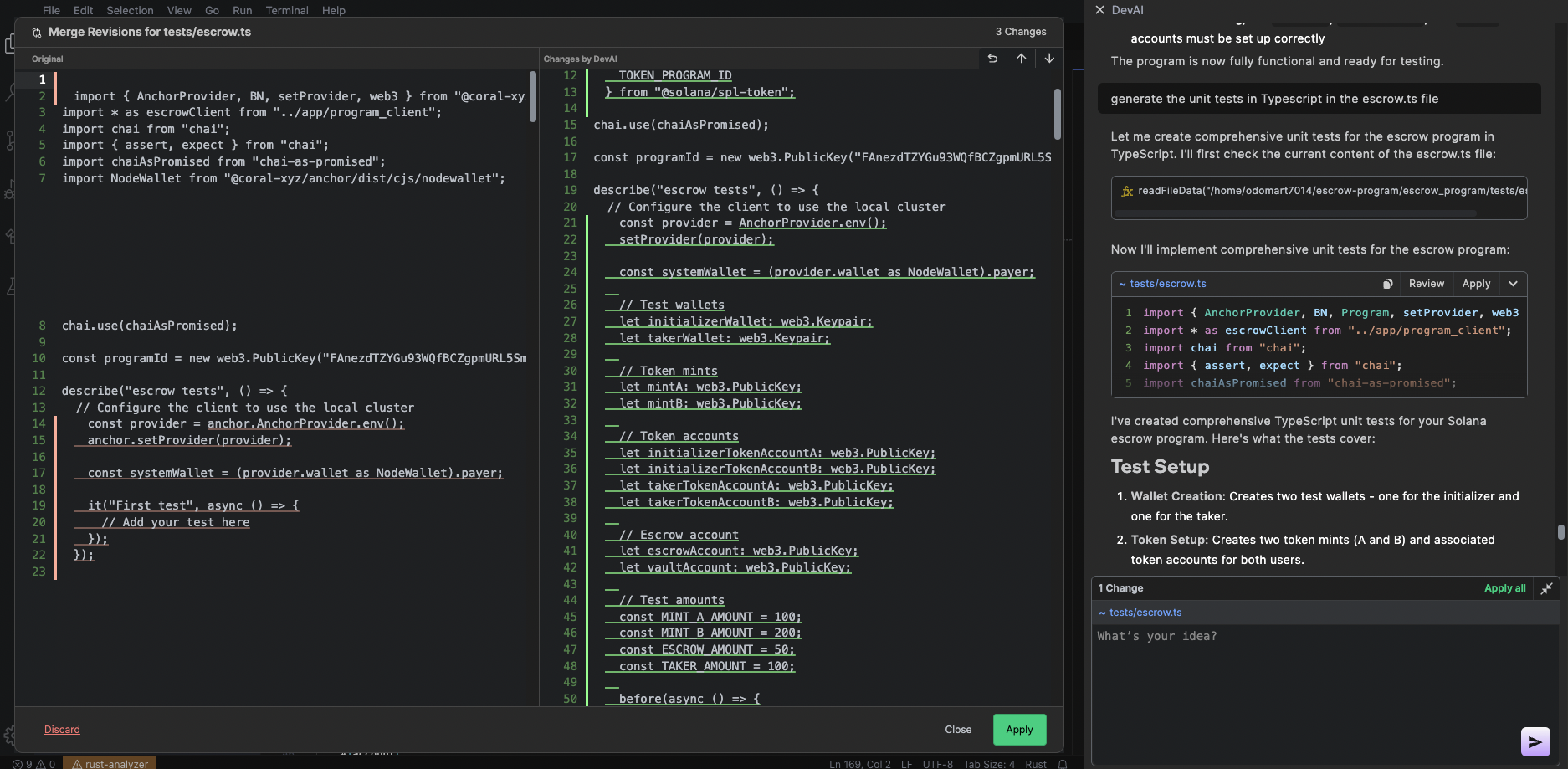Click the "Changes by DevAI" pane label
This screenshot has height=769, width=1568.
pos(580,59)
